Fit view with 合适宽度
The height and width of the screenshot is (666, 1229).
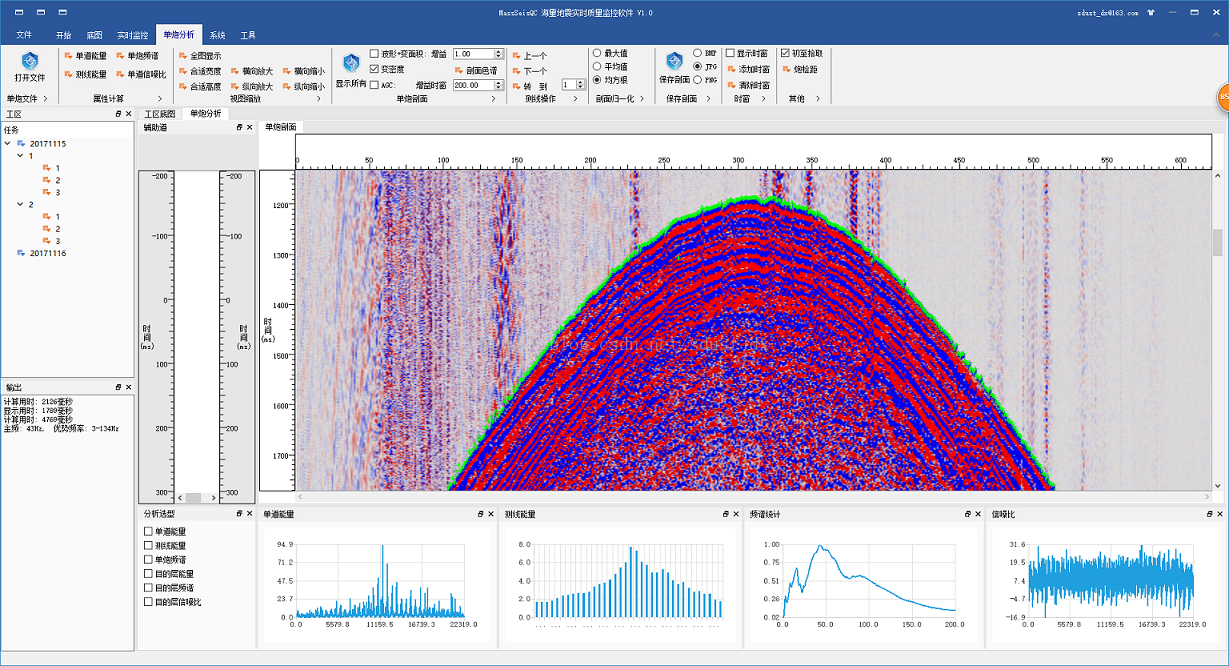200,71
